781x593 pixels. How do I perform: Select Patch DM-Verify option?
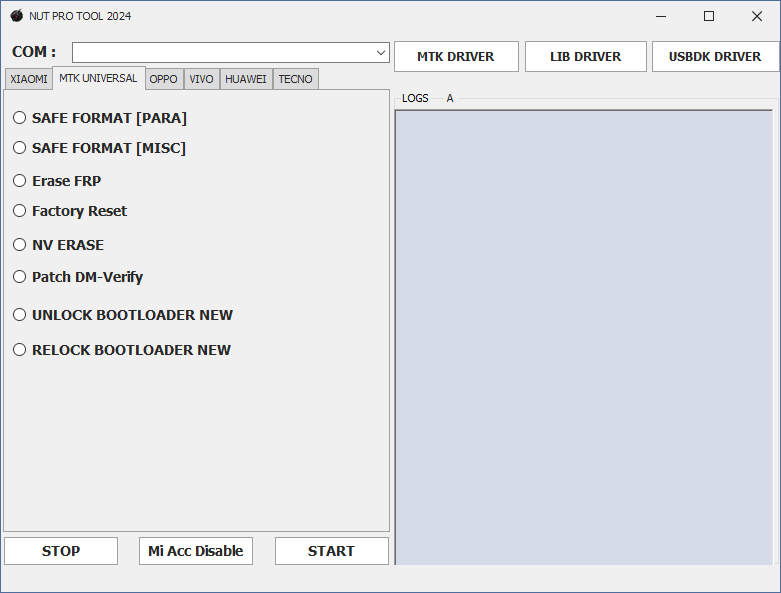(20, 277)
